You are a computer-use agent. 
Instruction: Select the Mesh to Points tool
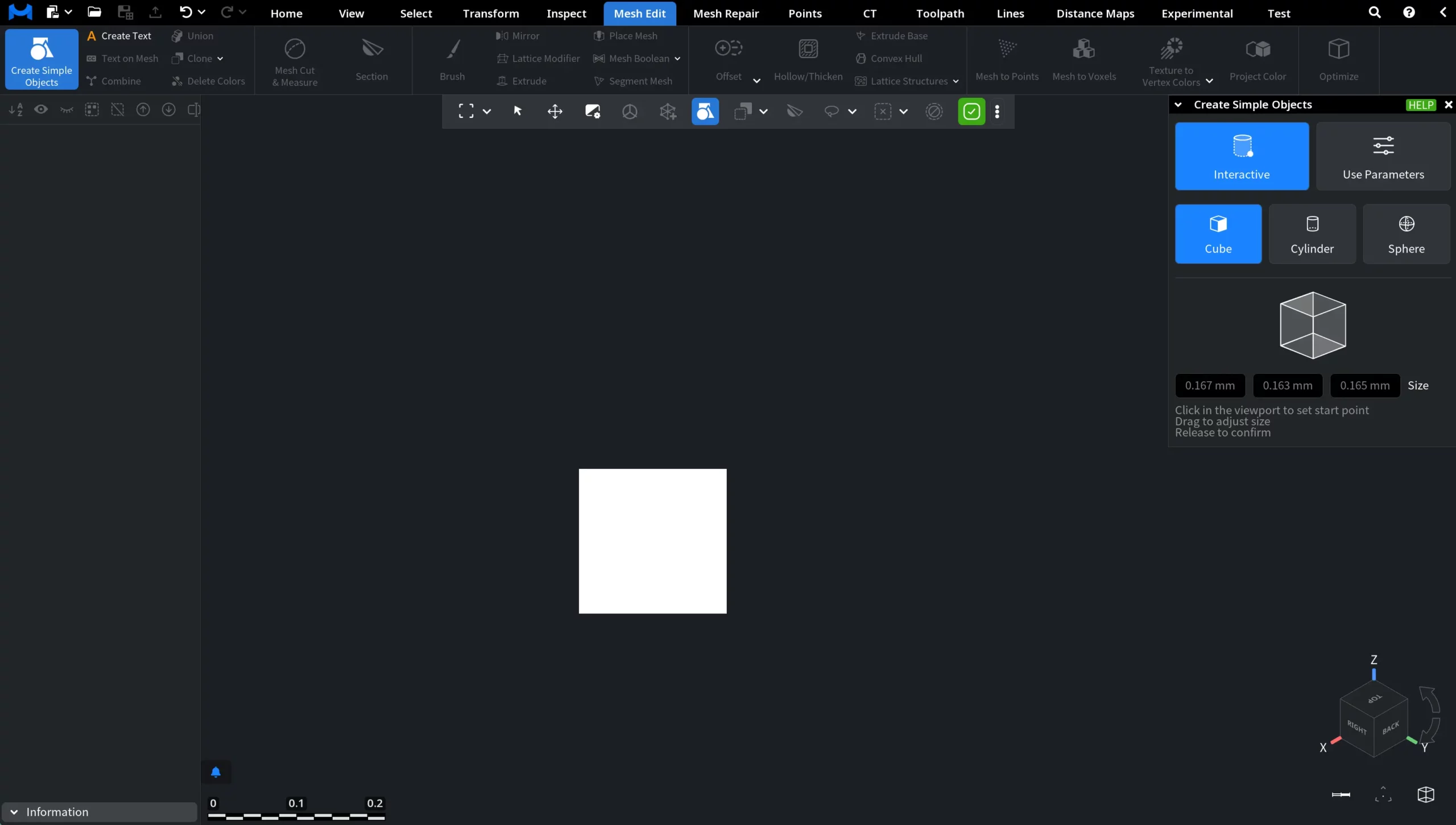click(1007, 61)
